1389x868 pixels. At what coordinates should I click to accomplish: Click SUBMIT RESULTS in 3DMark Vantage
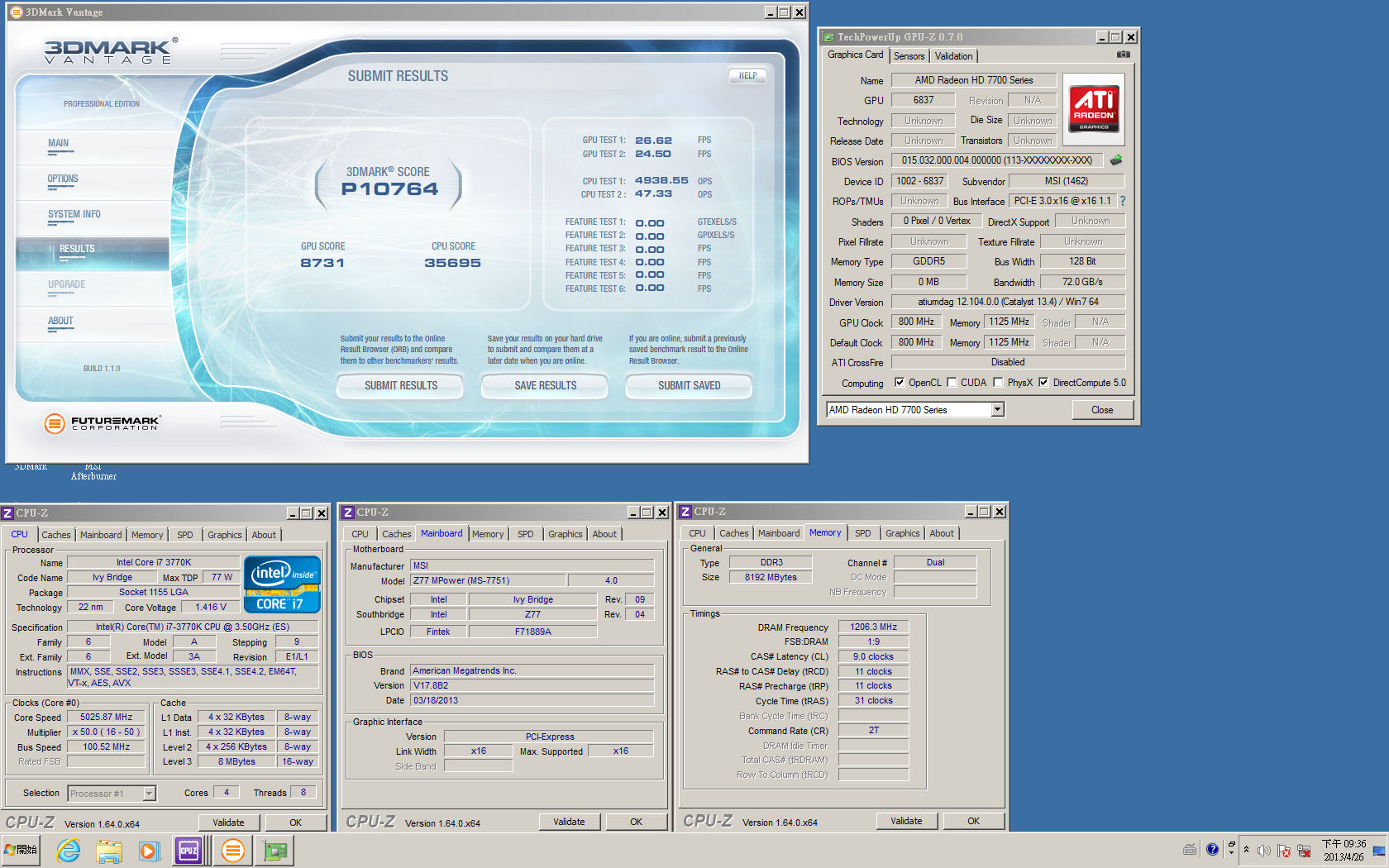(399, 386)
